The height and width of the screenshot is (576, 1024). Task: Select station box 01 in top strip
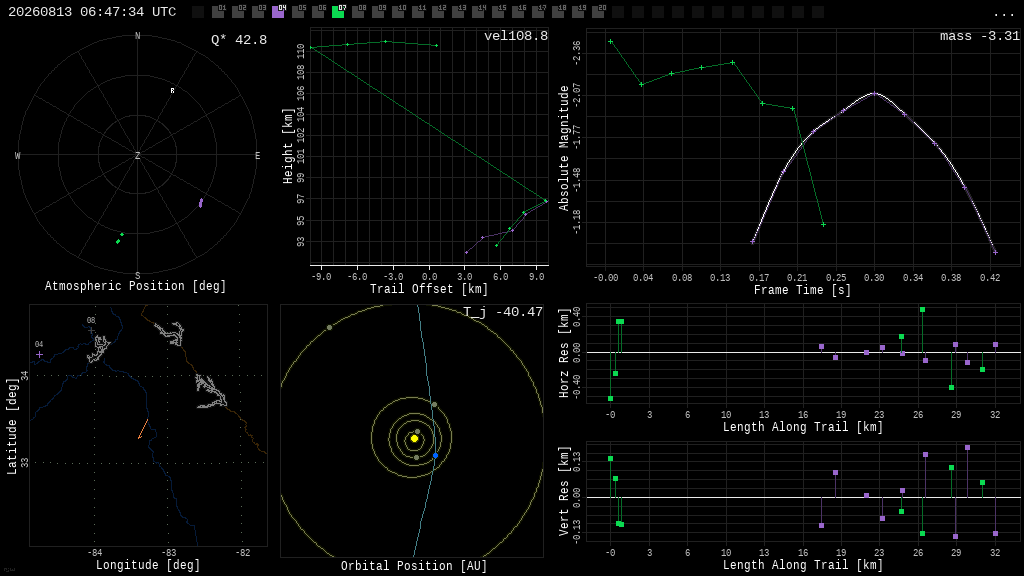pyautogui.click(x=218, y=12)
